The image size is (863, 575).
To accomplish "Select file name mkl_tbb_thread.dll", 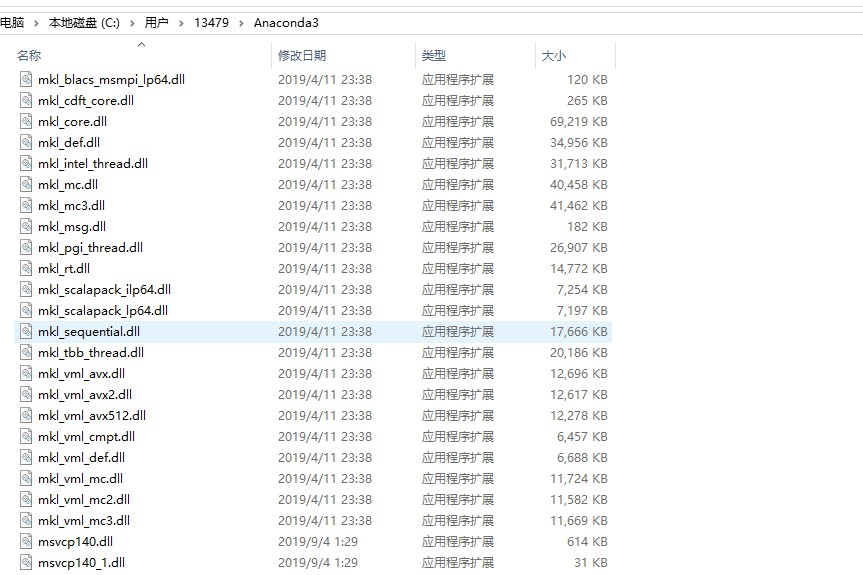I will [x=91, y=353].
